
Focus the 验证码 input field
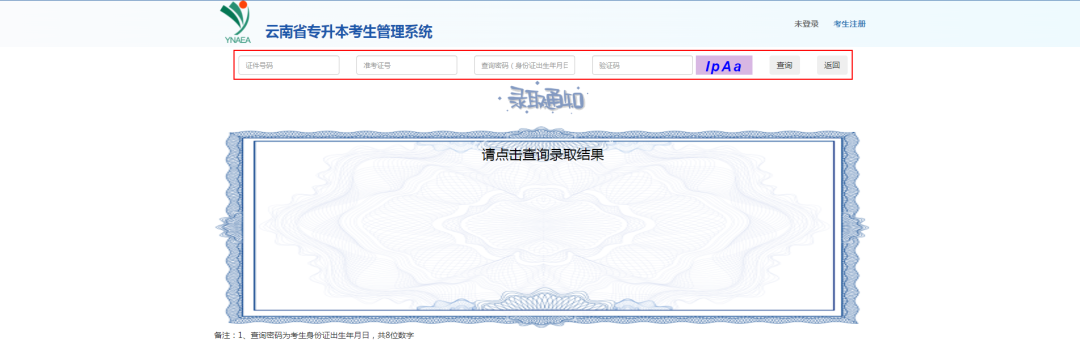[x=642, y=65]
